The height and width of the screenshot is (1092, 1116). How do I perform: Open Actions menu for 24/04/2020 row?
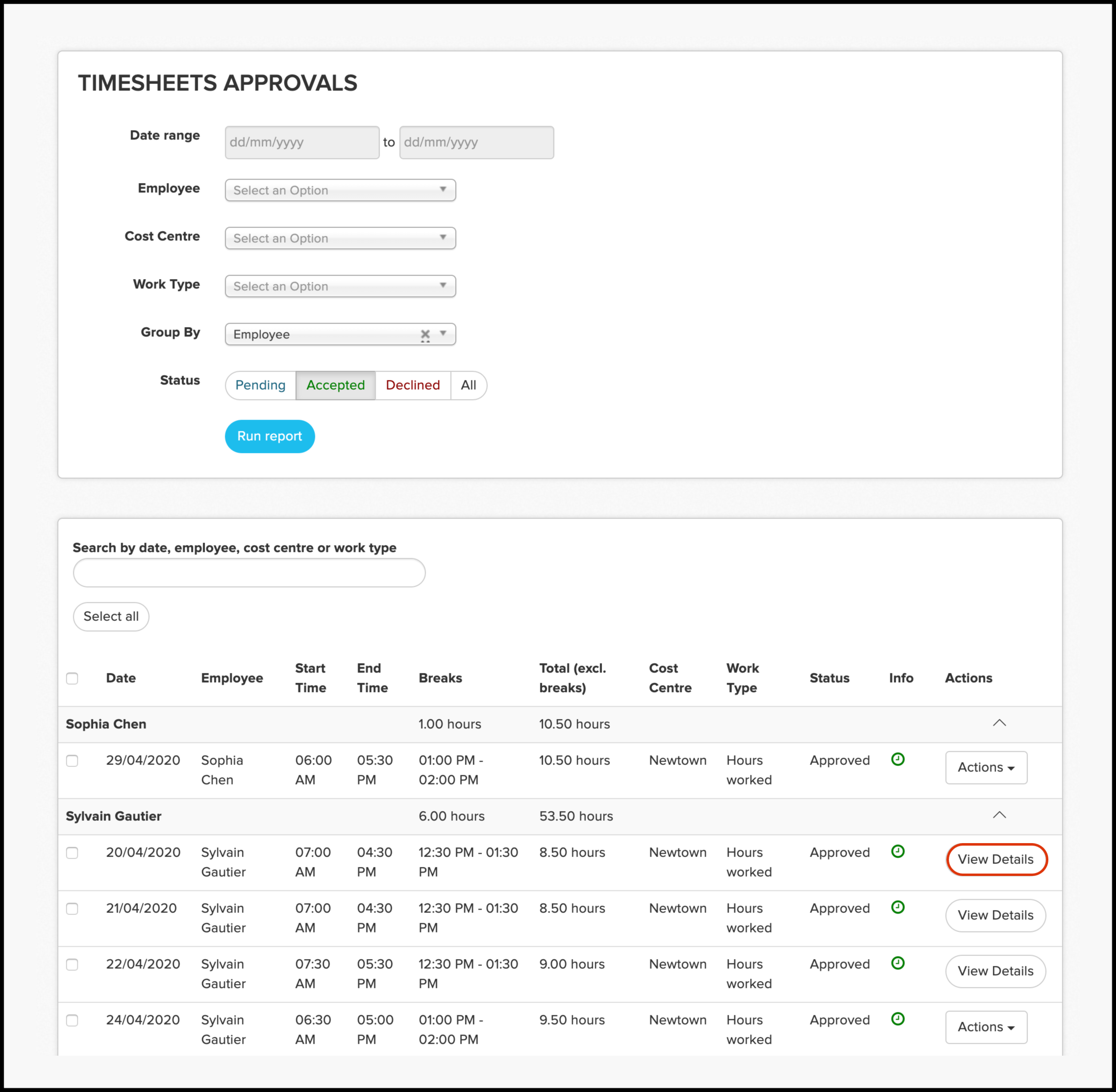986,1027
